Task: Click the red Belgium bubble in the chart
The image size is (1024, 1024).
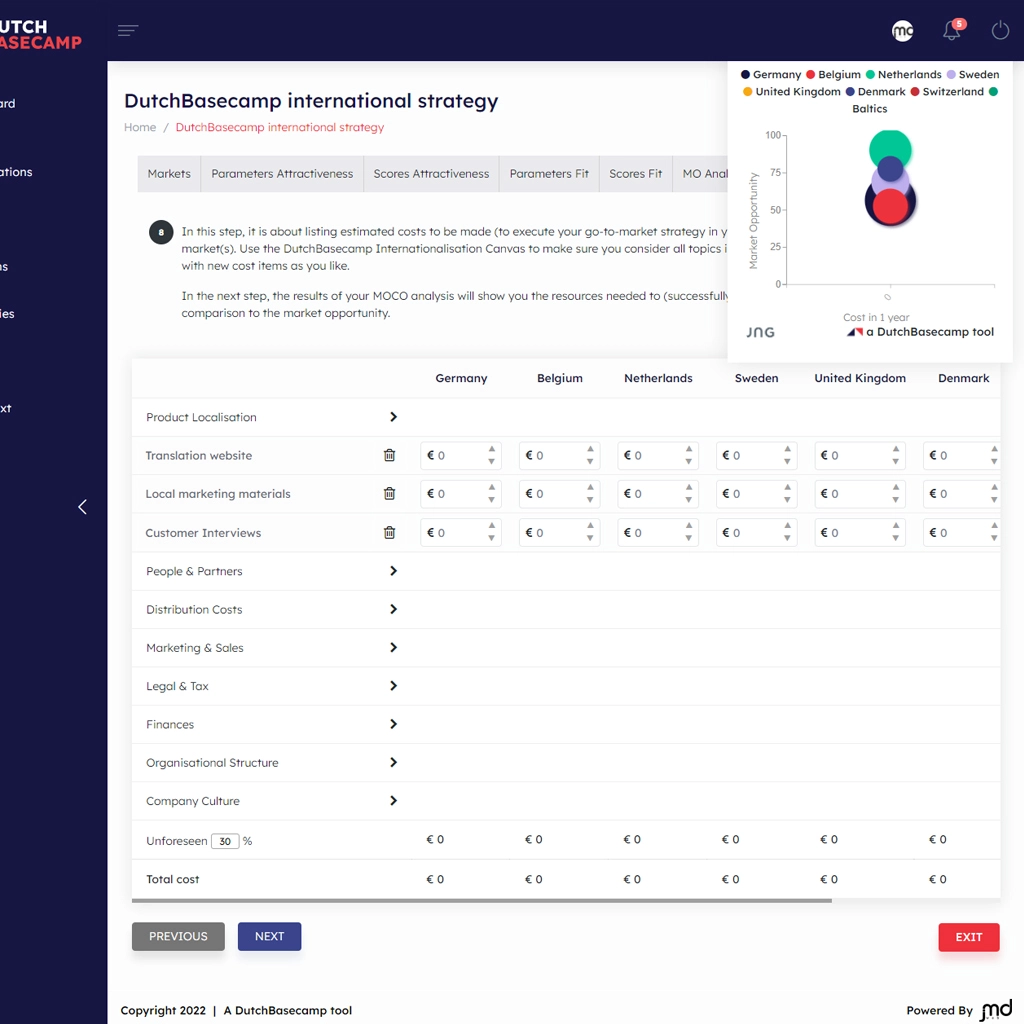Action: pos(890,207)
